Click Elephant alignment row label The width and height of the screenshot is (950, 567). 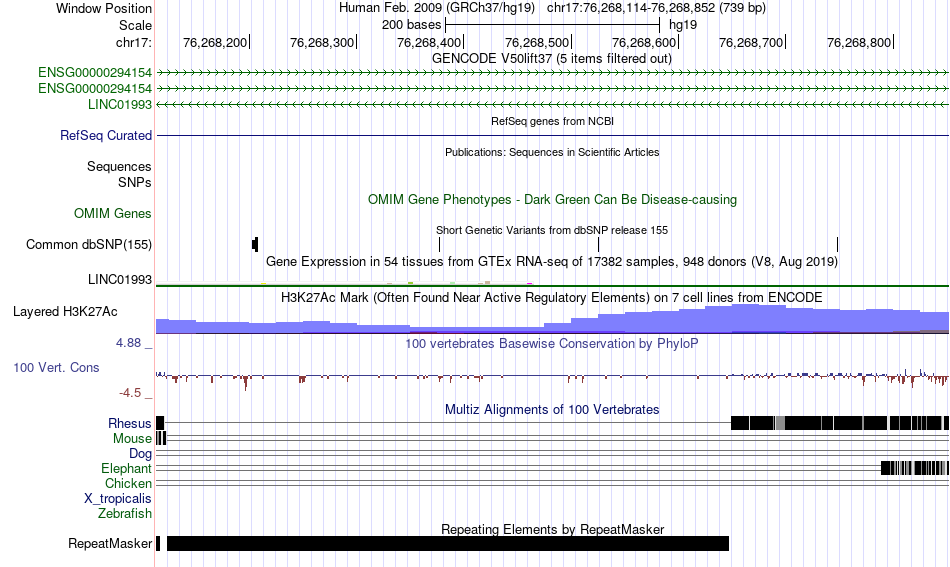127,468
